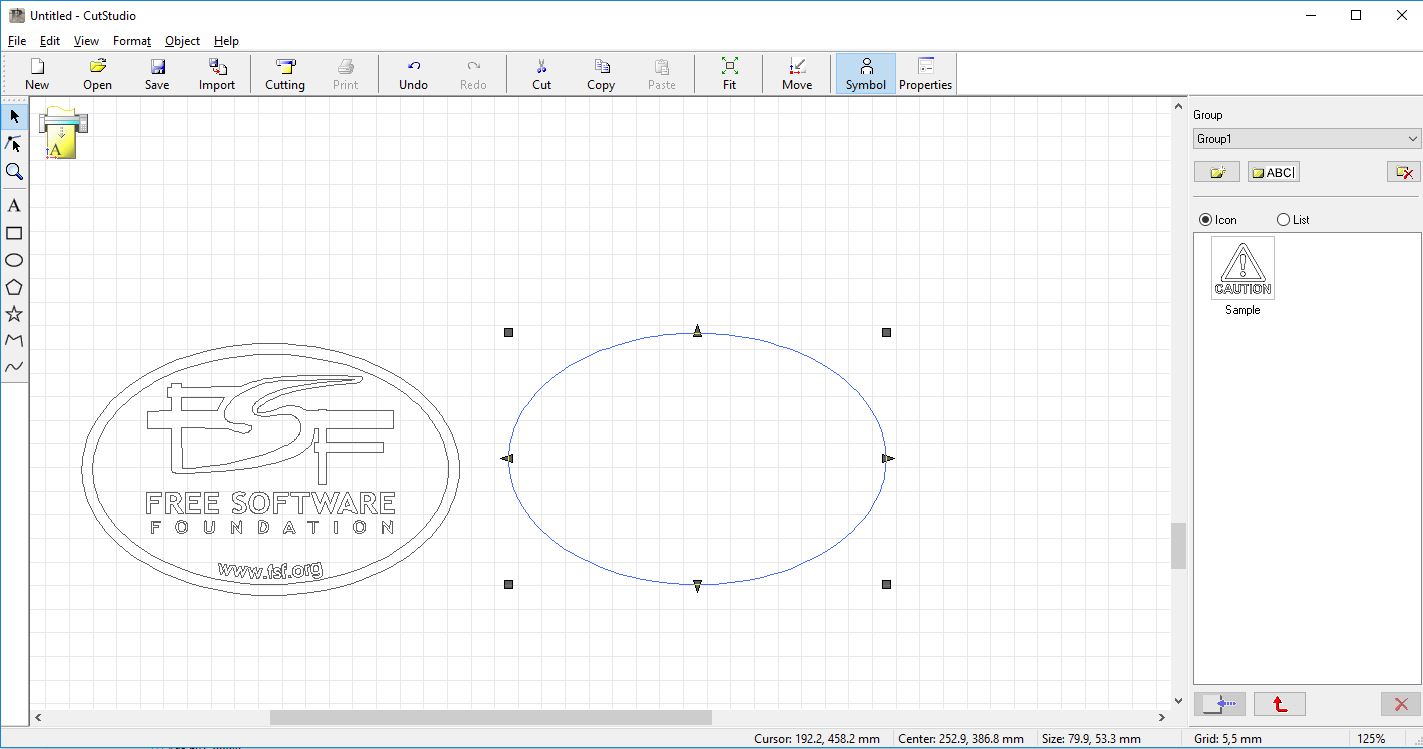Click the ellipse's top-right corner handle
This screenshot has height=749, width=1423.
coord(886,332)
